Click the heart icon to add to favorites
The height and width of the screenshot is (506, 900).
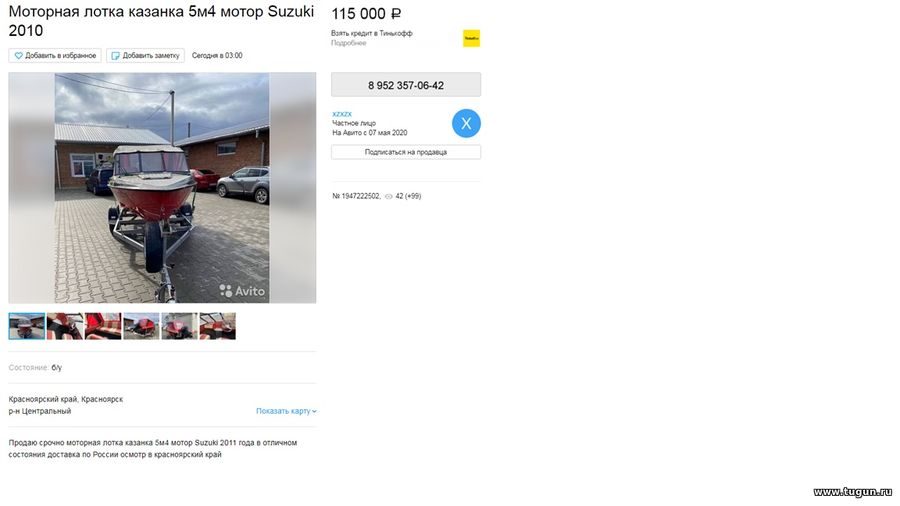(18, 56)
